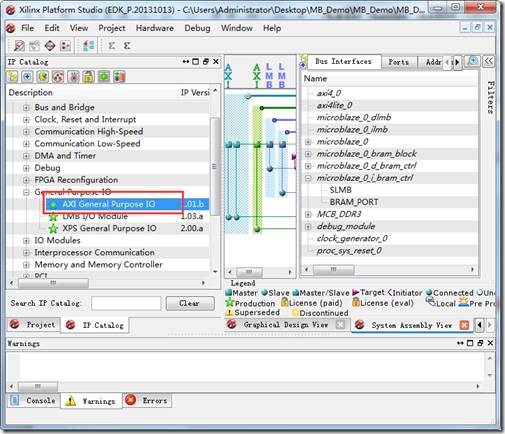The height and width of the screenshot is (434, 505).
Task: Click the diamond-shaped toolbar icon
Action: pos(50,45)
